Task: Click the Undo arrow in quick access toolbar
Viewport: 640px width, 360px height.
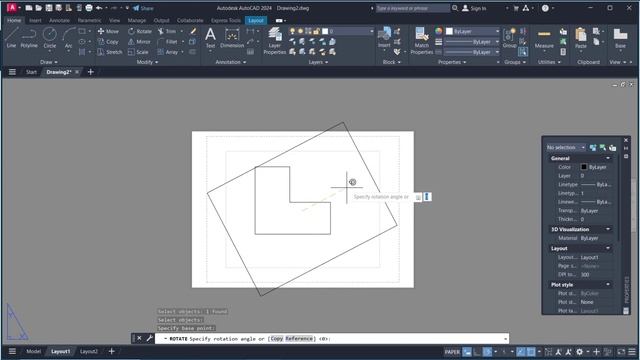Action: pos(99,8)
